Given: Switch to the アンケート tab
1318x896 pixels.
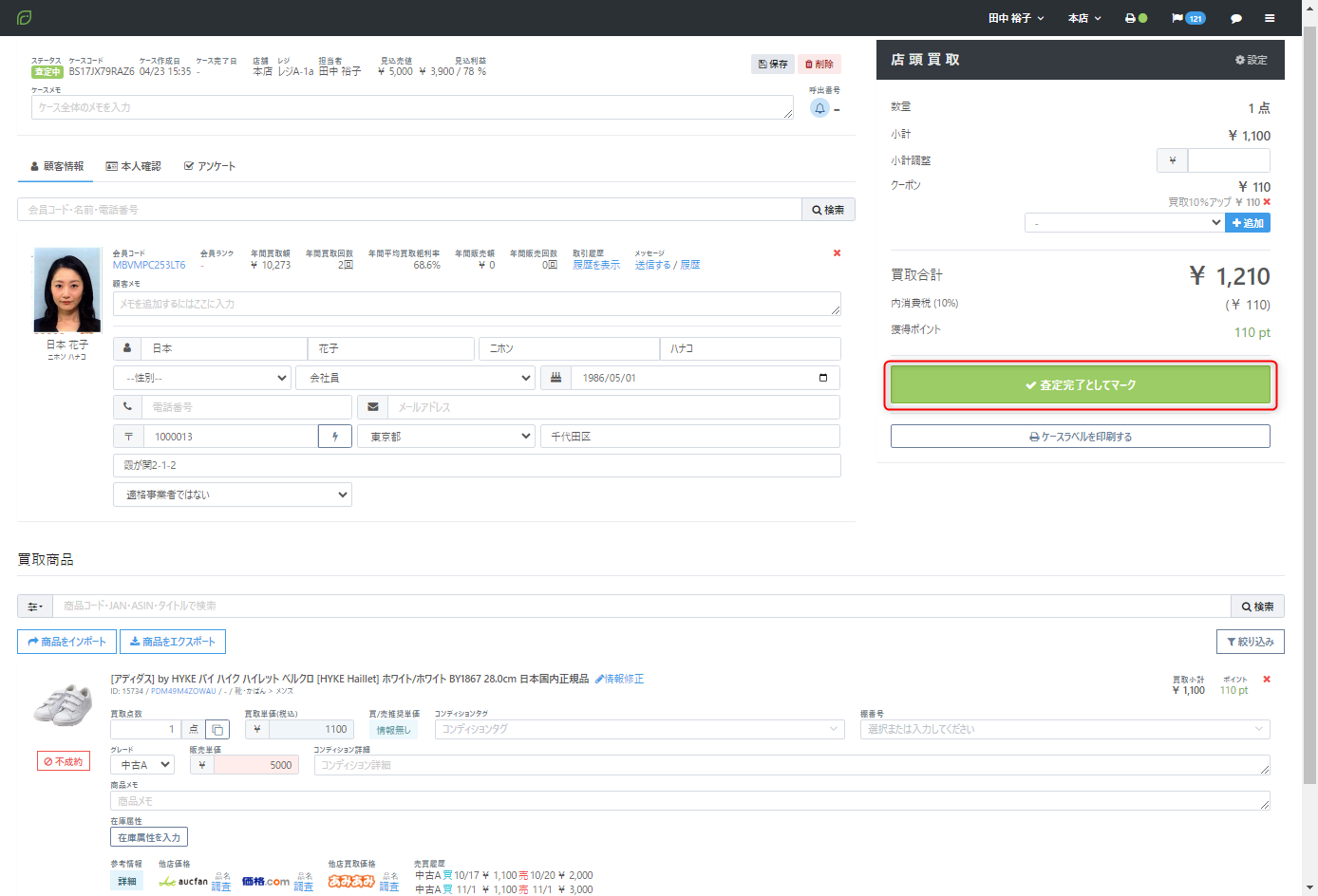Looking at the screenshot, I should (x=210, y=166).
